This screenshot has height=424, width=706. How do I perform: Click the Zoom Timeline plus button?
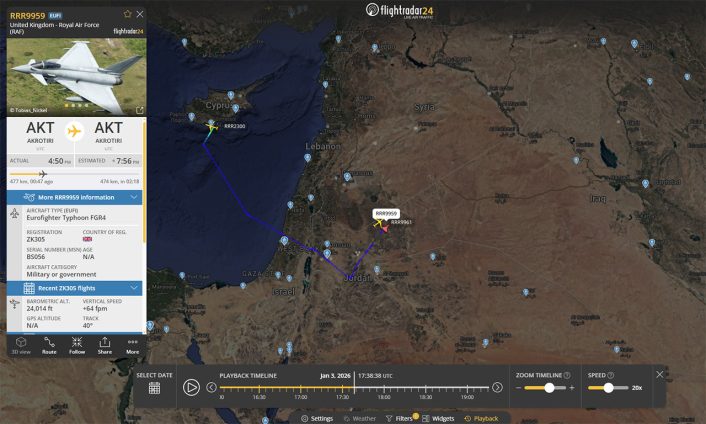point(572,388)
